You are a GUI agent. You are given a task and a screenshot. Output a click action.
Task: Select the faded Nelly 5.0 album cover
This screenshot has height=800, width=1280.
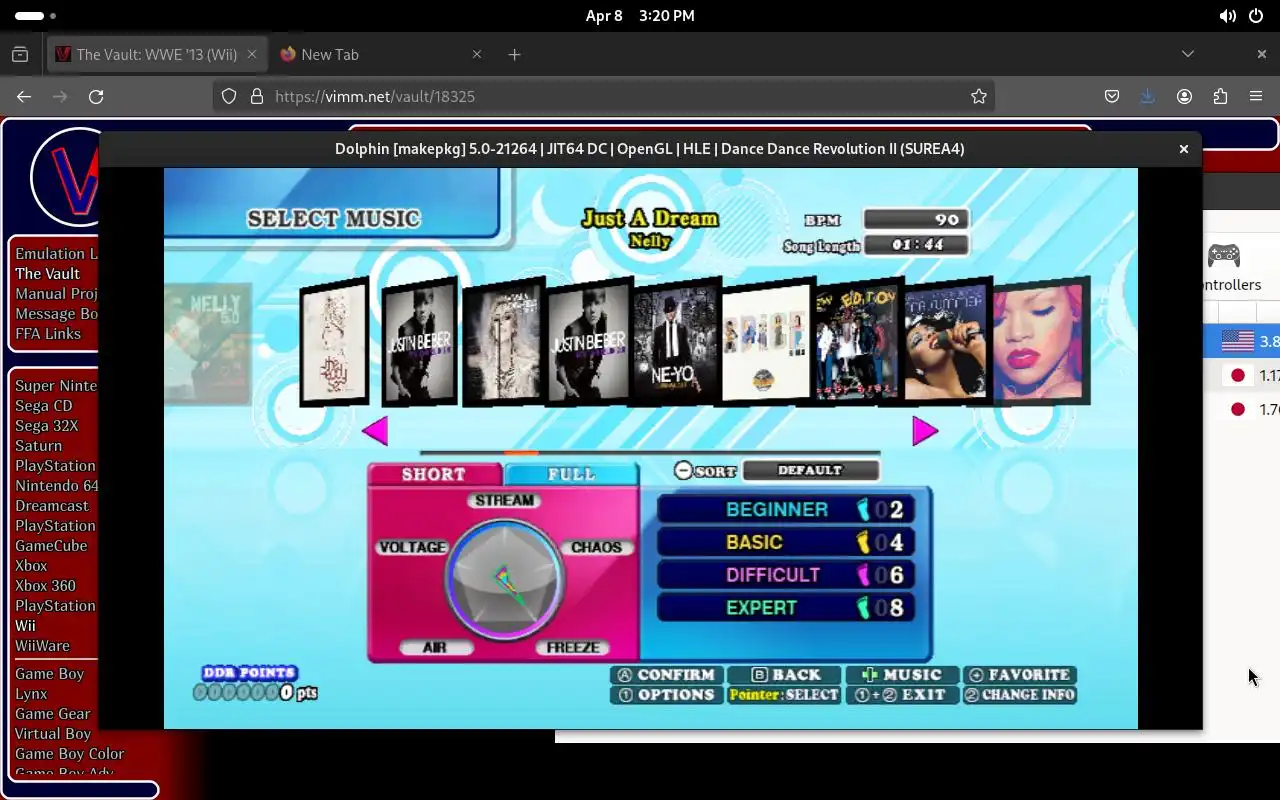(208, 343)
